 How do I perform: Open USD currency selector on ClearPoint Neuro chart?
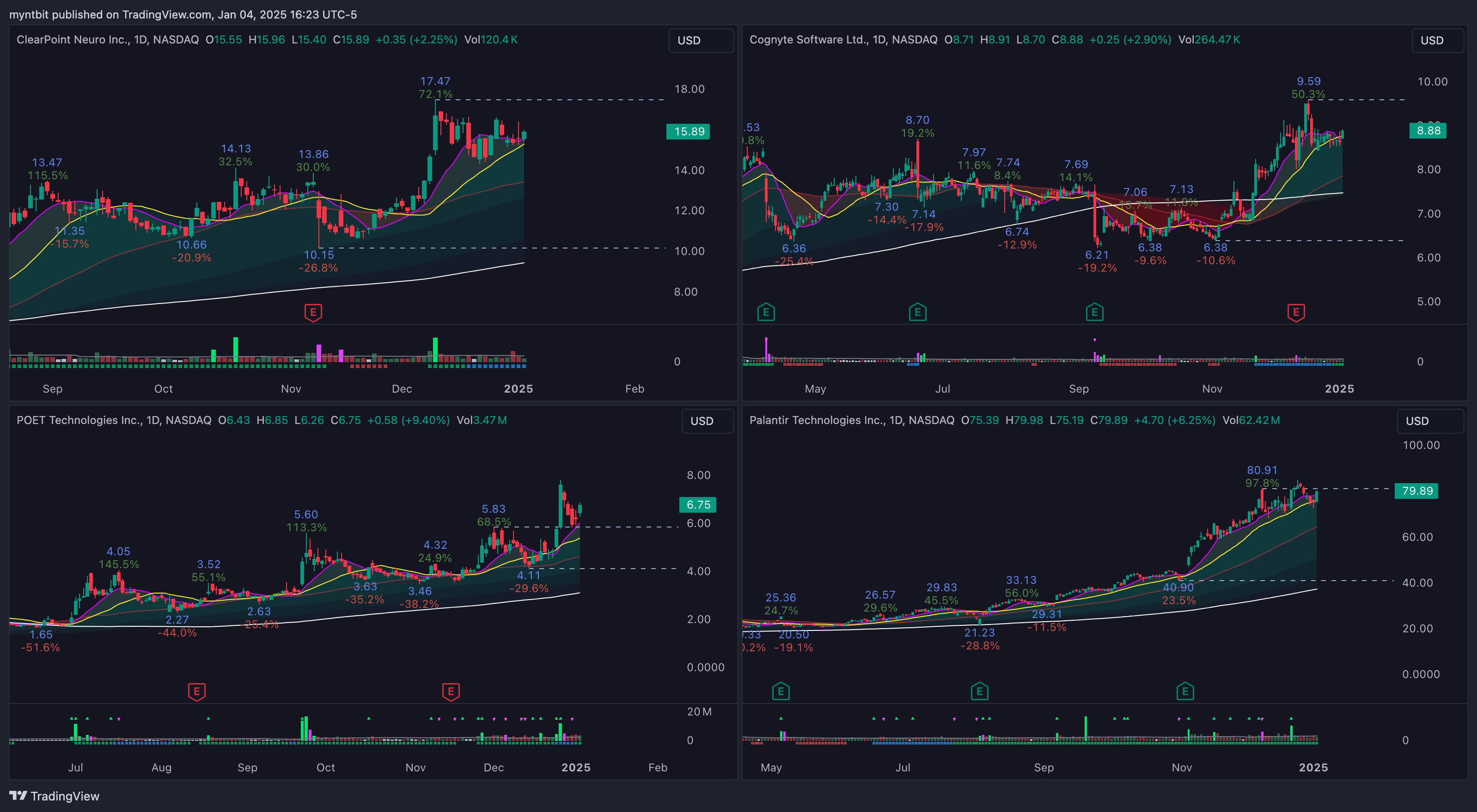701,41
